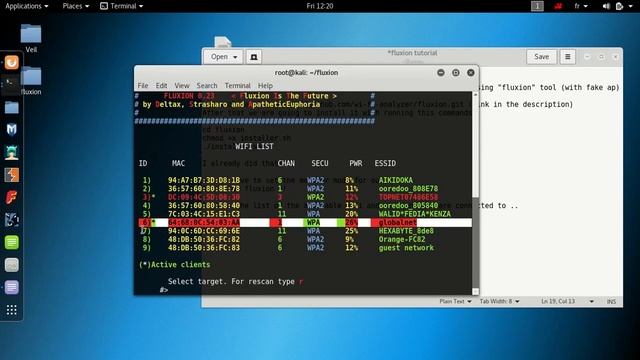Click the highlighted globalnet network row
This screenshot has height=360, width=640.
pyautogui.click(x=304, y=222)
